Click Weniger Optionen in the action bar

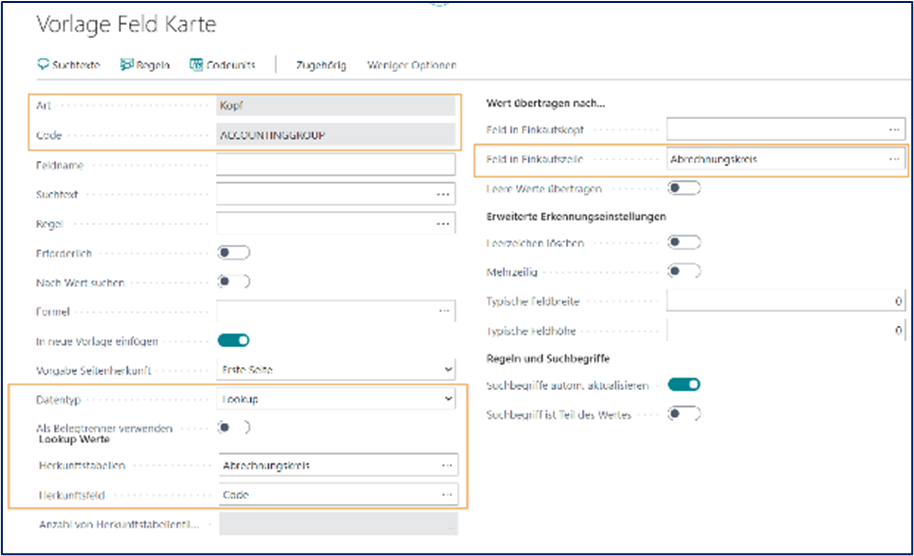click(412, 65)
